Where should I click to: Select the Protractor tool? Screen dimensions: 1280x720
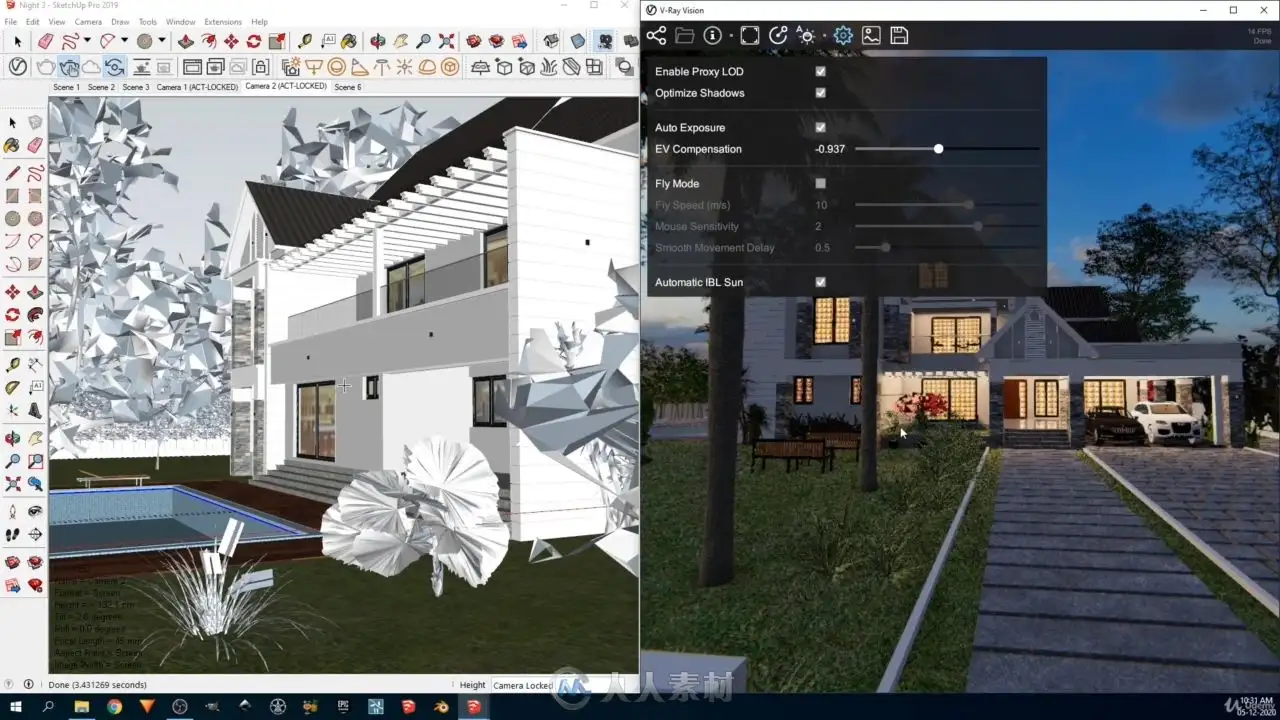[13, 386]
